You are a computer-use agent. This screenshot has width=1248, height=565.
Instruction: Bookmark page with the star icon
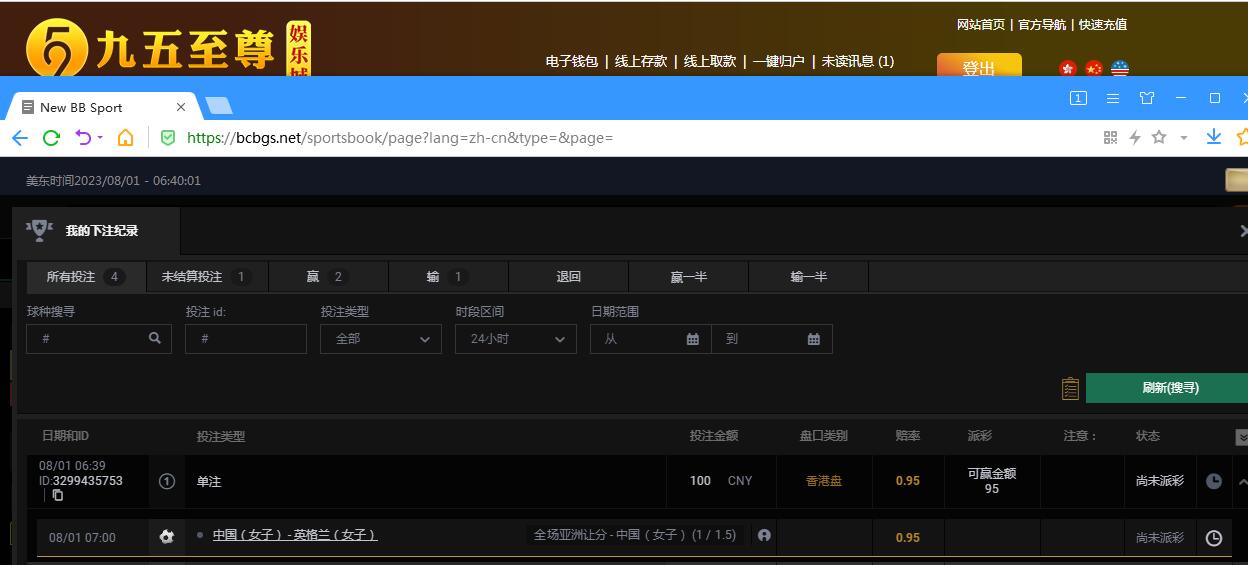click(x=1159, y=137)
